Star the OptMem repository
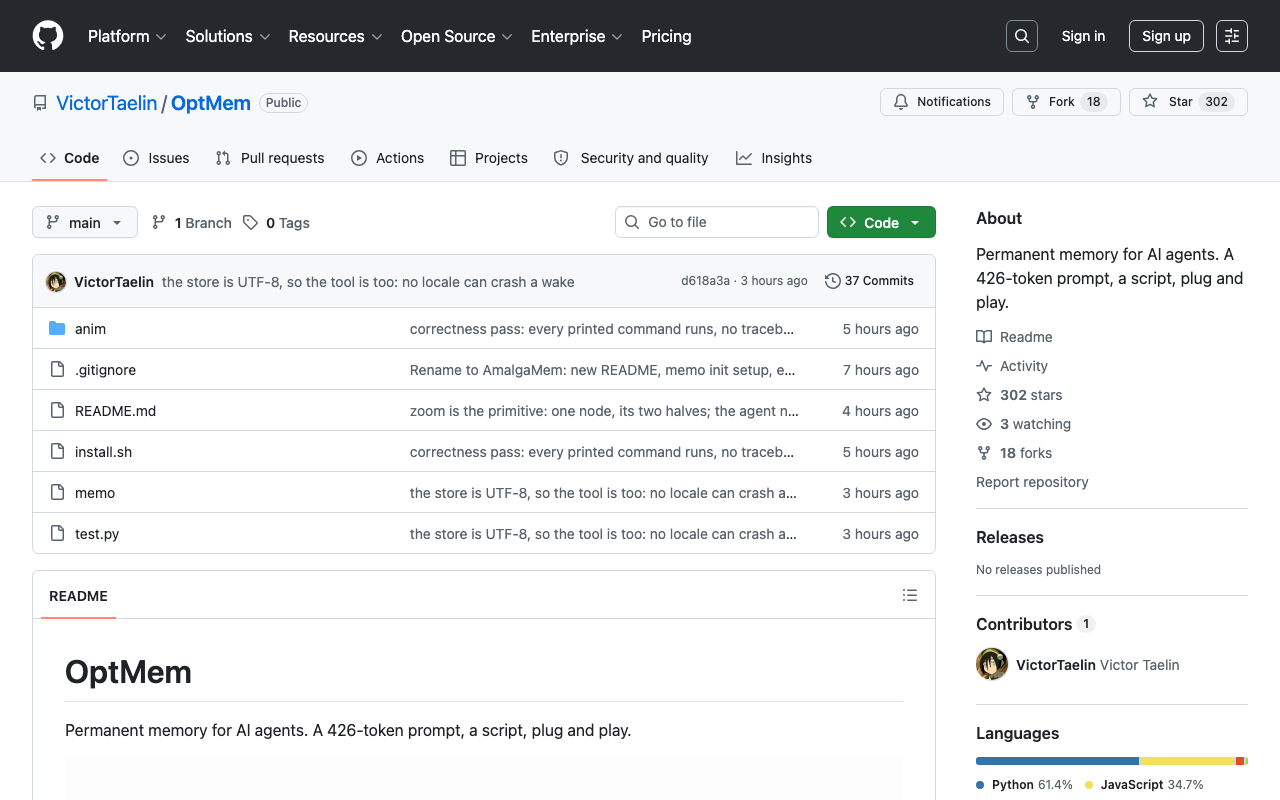The width and height of the screenshot is (1280, 800). pos(1188,102)
